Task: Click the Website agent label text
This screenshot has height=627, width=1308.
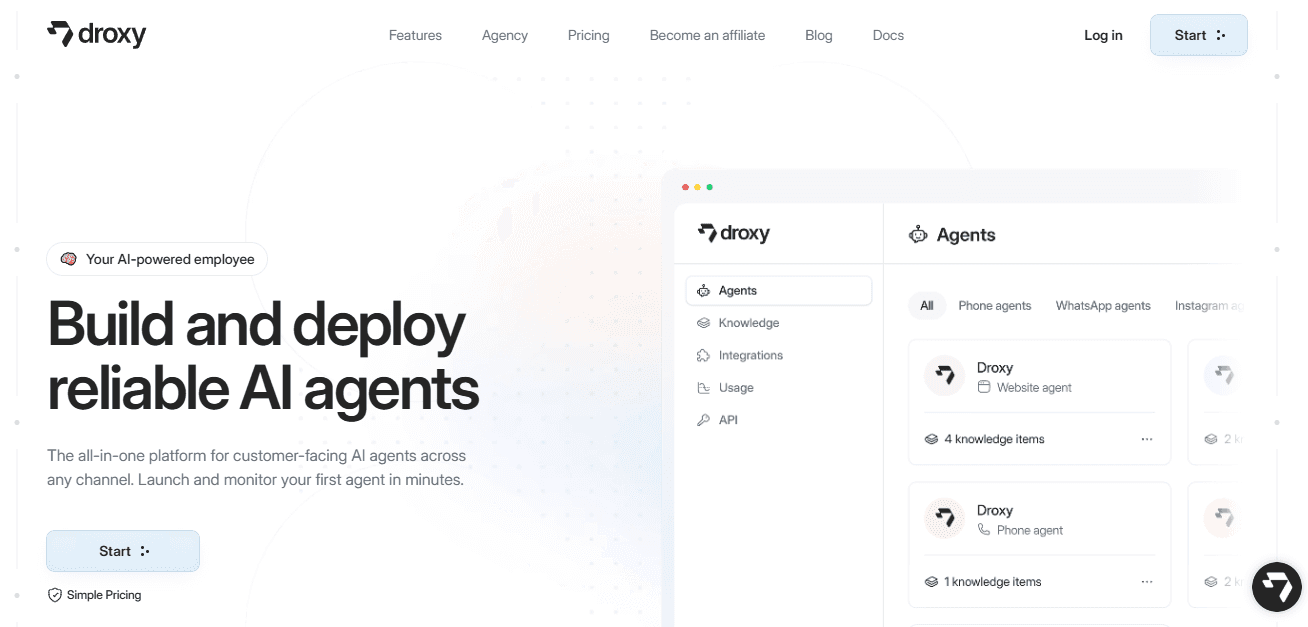Action: 1034,387
